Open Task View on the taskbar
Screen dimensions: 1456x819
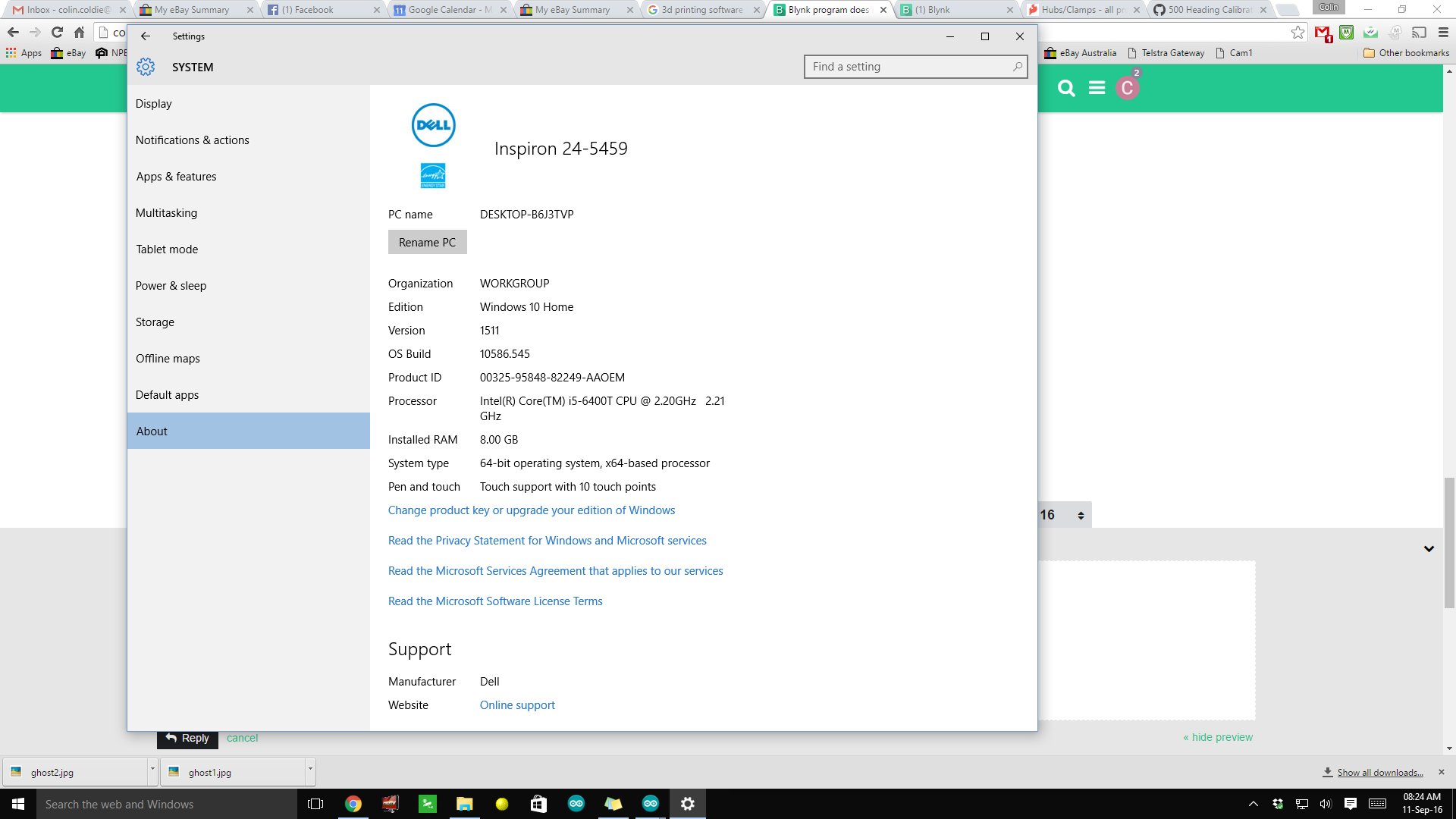pos(315,804)
